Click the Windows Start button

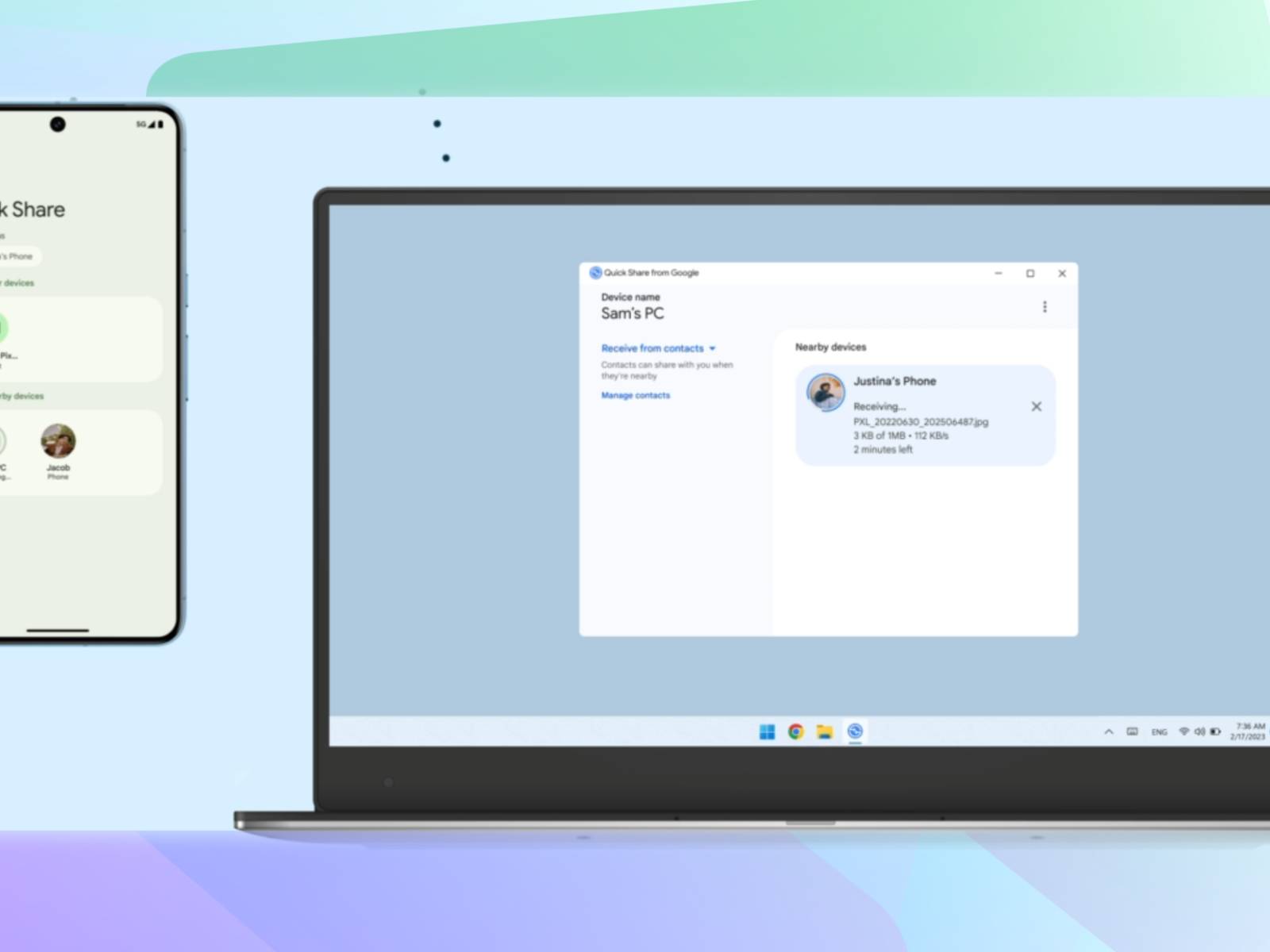coord(767,731)
